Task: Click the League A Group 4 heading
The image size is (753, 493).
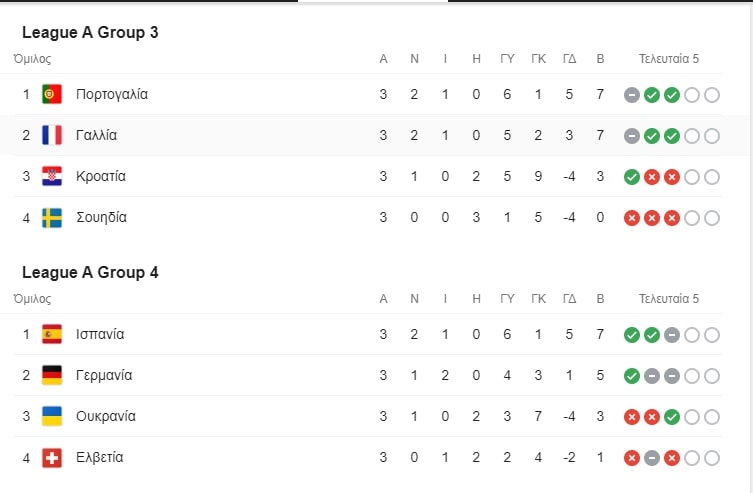Action: pos(90,272)
